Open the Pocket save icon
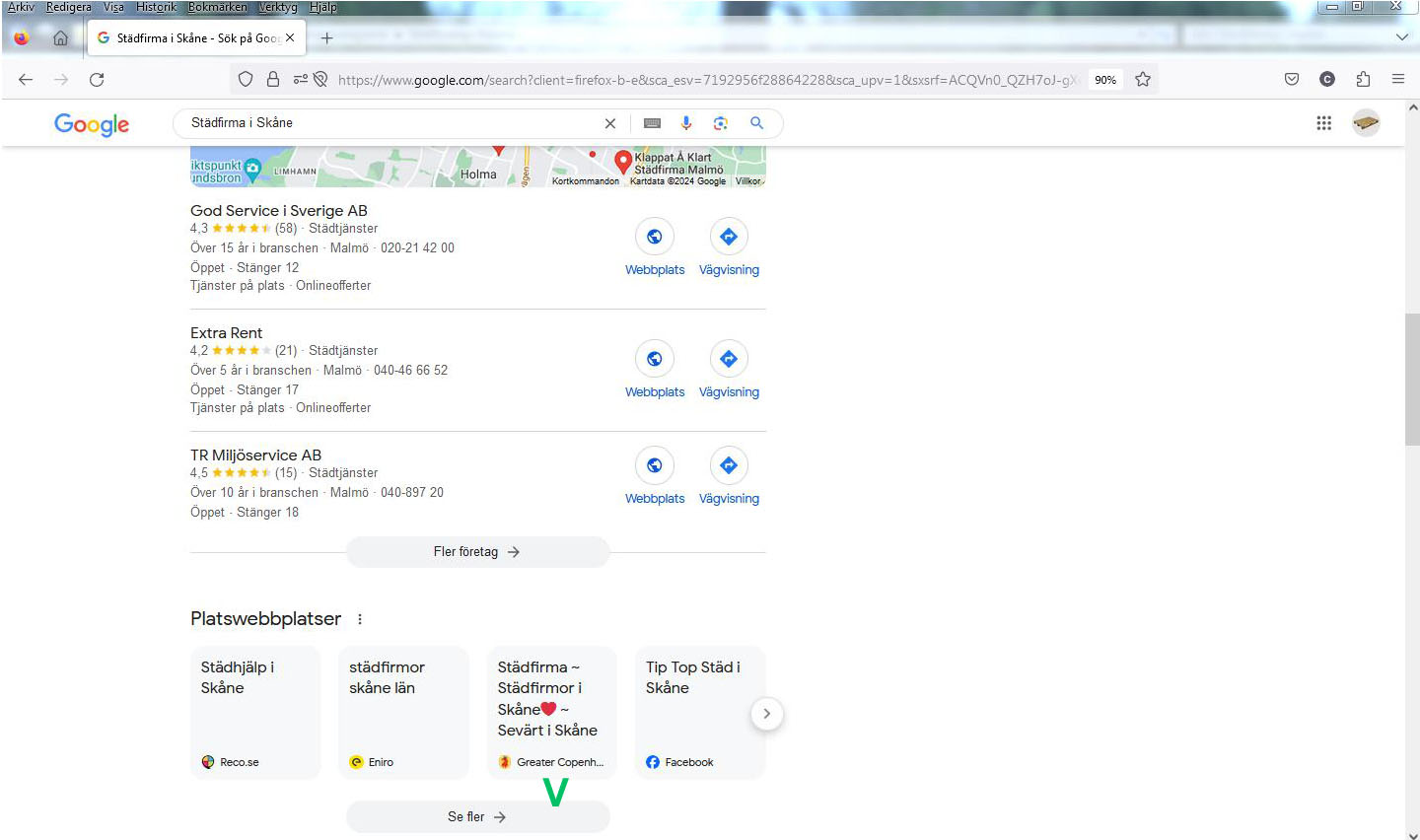The height and width of the screenshot is (840, 1420). [1292, 80]
